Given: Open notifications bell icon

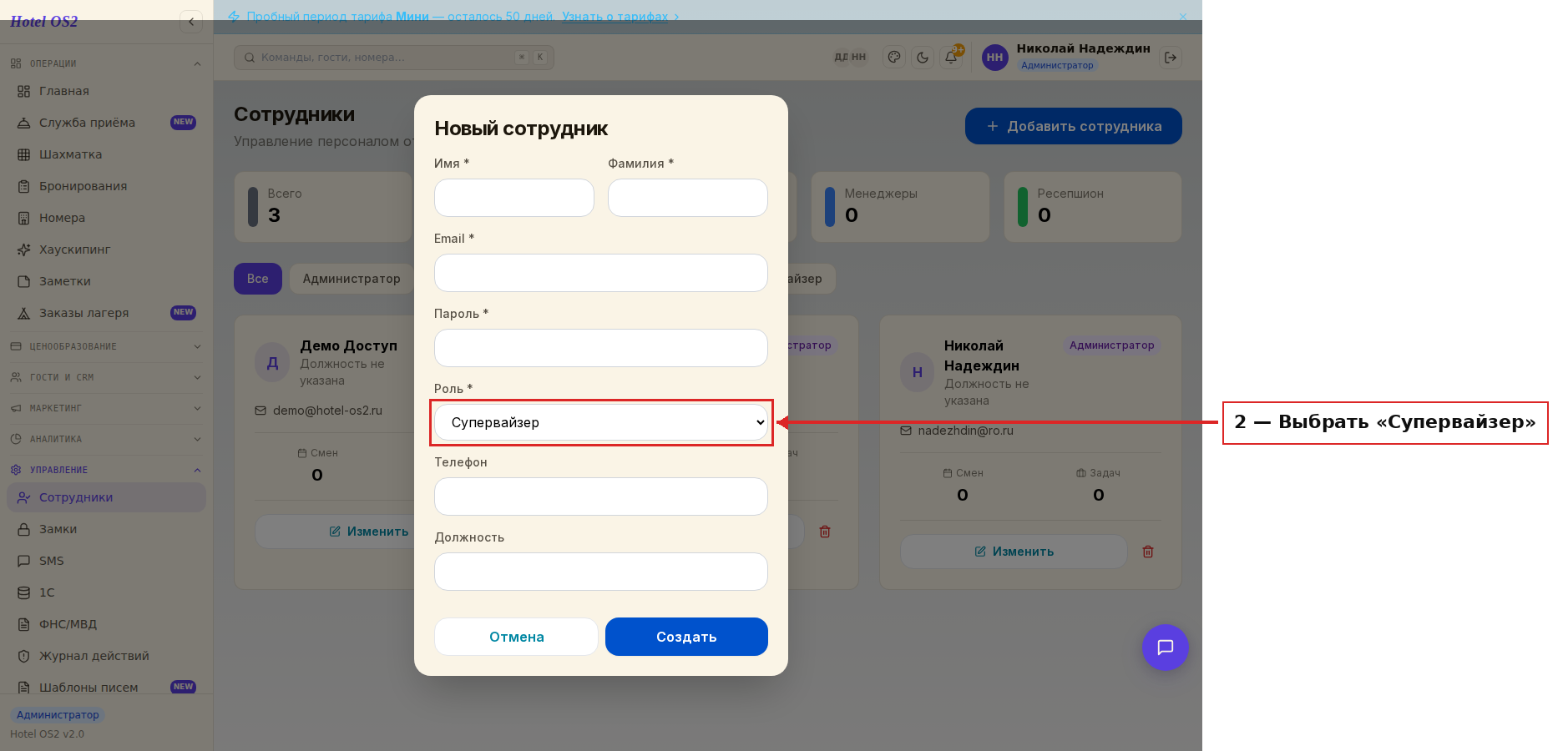Looking at the screenshot, I should click(x=951, y=58).
